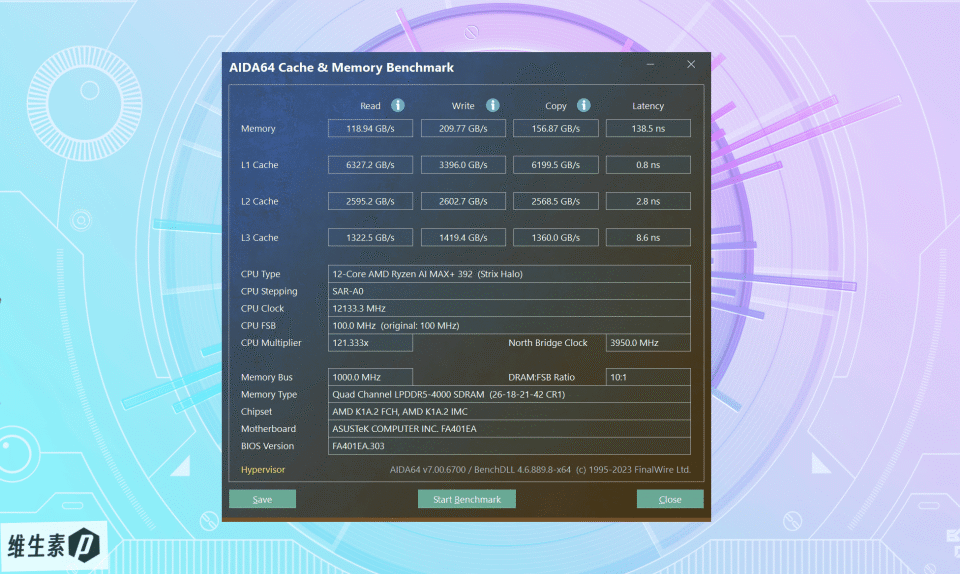Viewport: 960px width, 574px height.
Task: Click DRAM:FSB Ratio value 10:1
Action: [648, 377]
